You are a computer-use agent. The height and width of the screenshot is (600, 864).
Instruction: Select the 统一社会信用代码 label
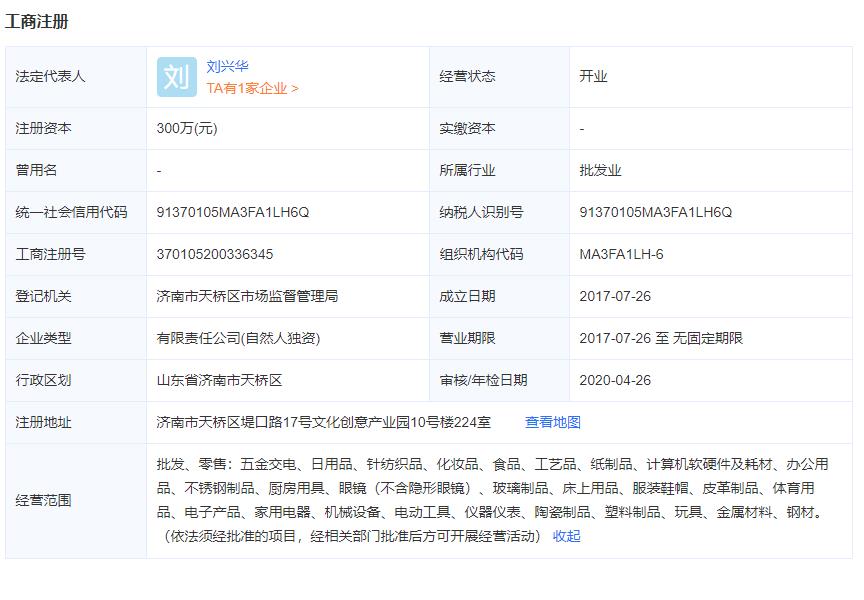71,212
